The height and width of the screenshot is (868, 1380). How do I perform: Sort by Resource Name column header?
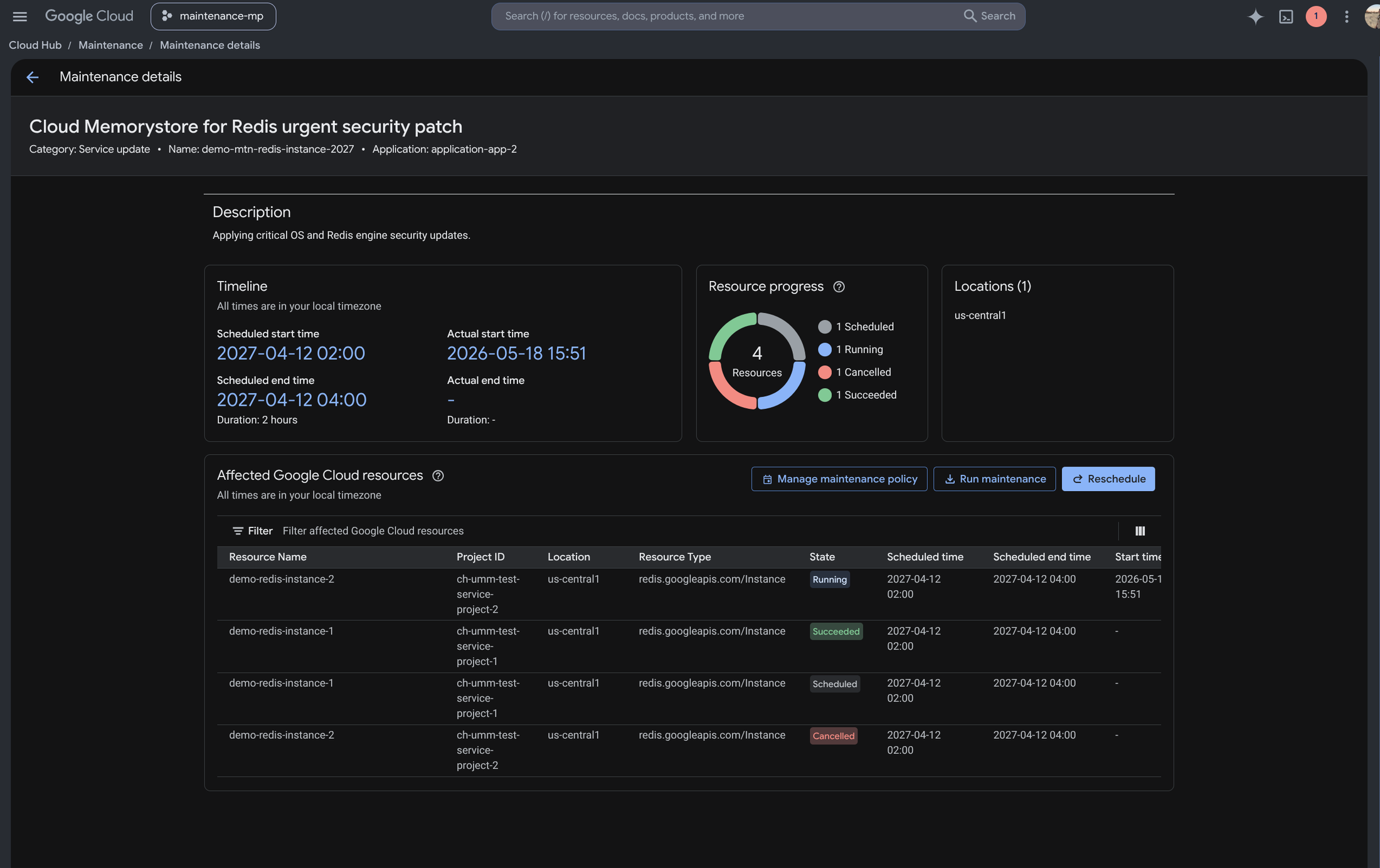pyautogui.click(x=268, y=557)
